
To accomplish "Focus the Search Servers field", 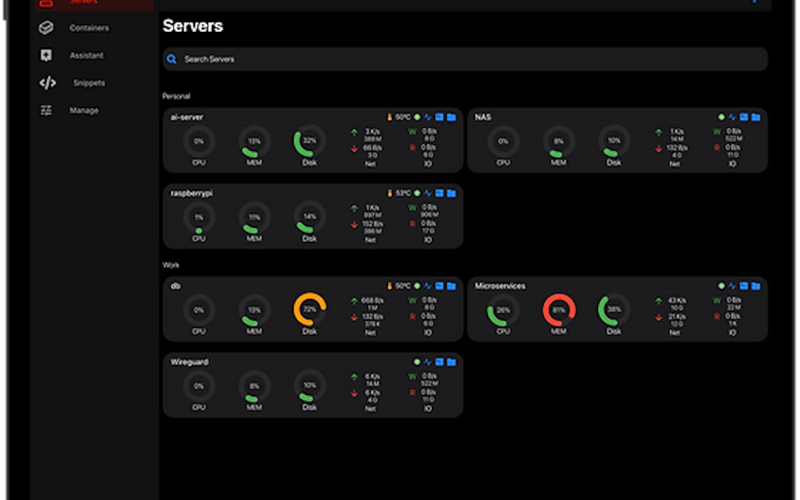I will click(x=465, y=59).
